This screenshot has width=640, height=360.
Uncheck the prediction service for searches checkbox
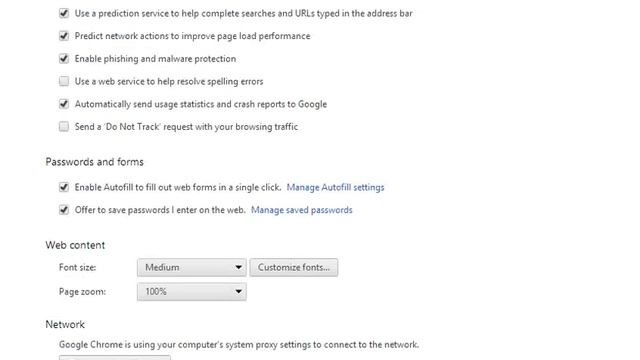[x=64, y=13]
